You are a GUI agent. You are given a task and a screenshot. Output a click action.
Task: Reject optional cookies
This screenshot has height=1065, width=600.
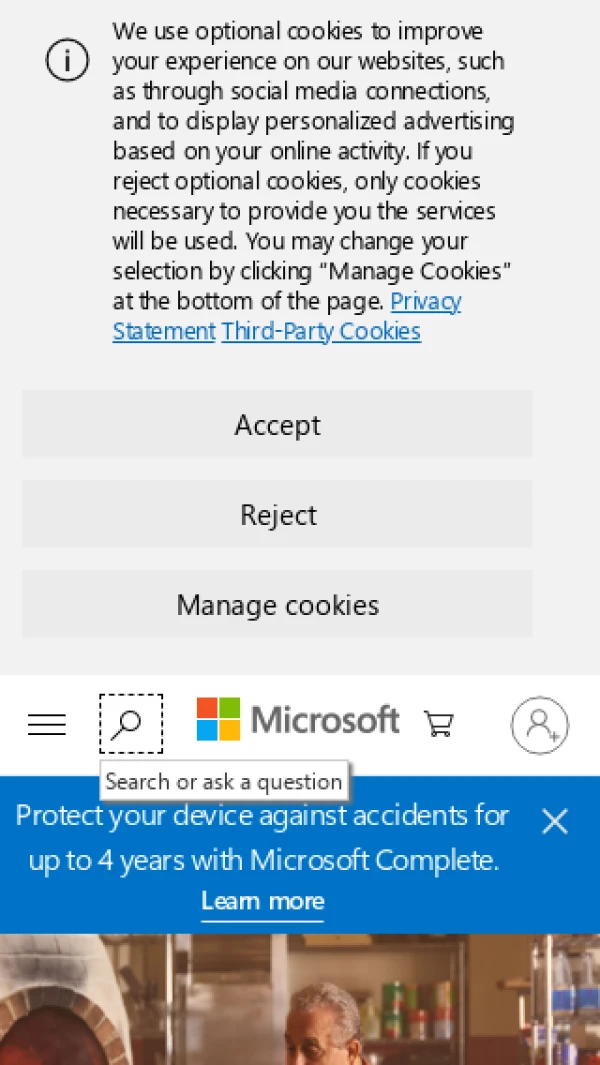pyautogui.click(x=277, y=515)
